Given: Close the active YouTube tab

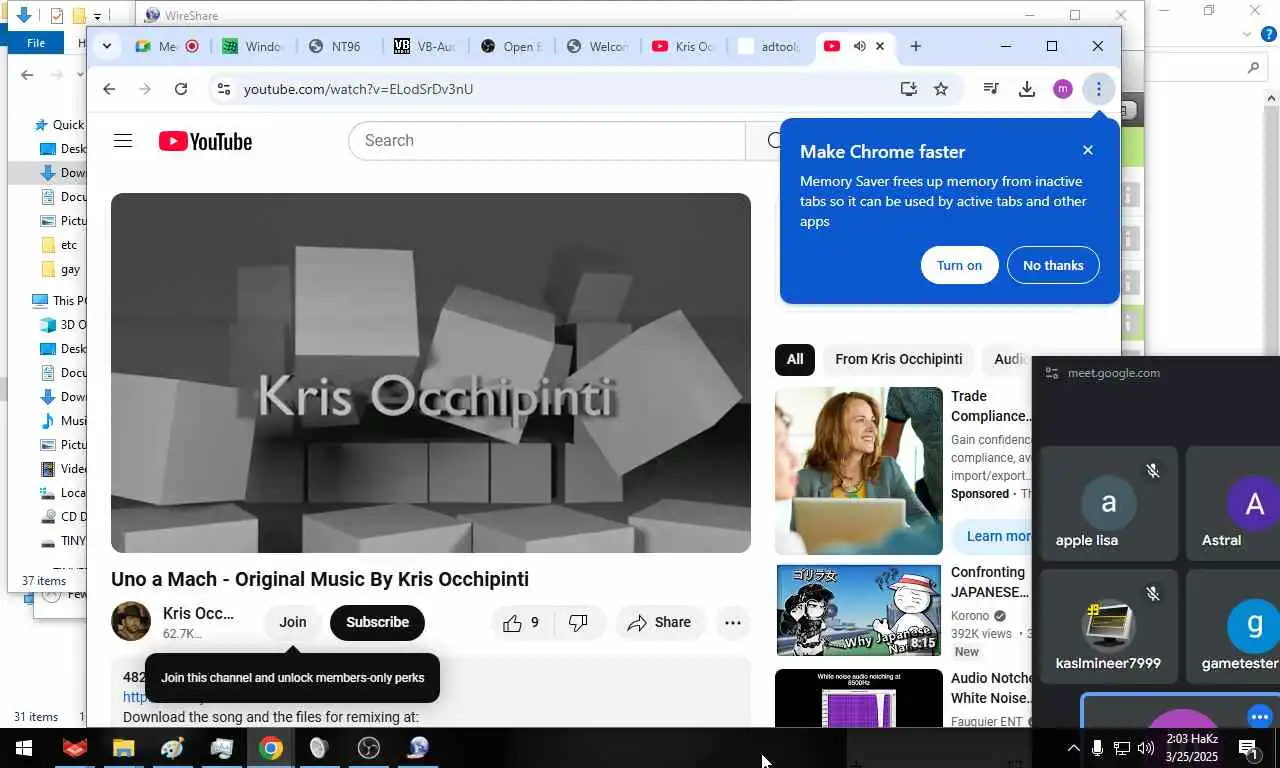Looking at the screenshot, I should pos(880,46).
